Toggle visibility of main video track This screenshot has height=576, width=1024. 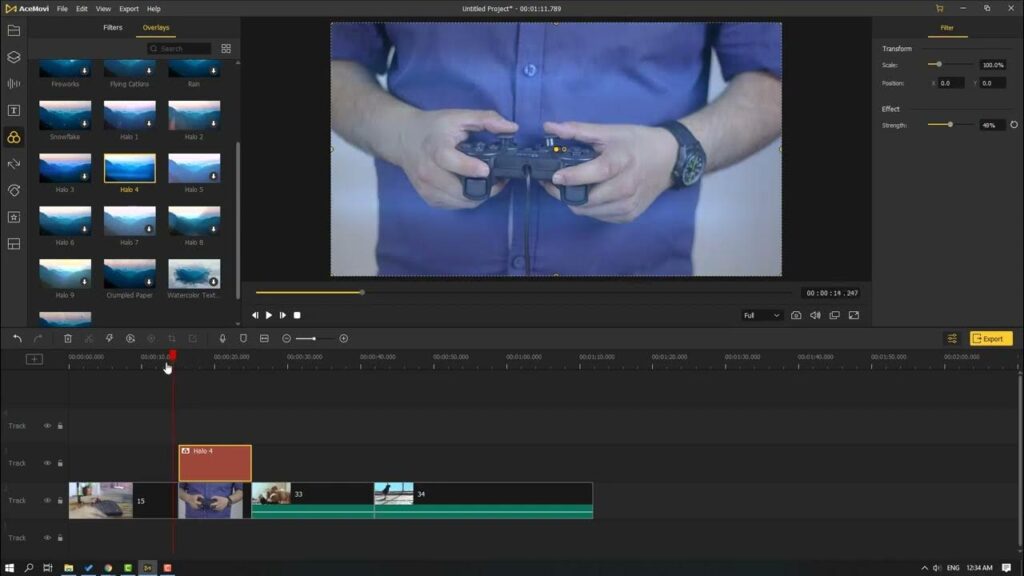[47, 500]
